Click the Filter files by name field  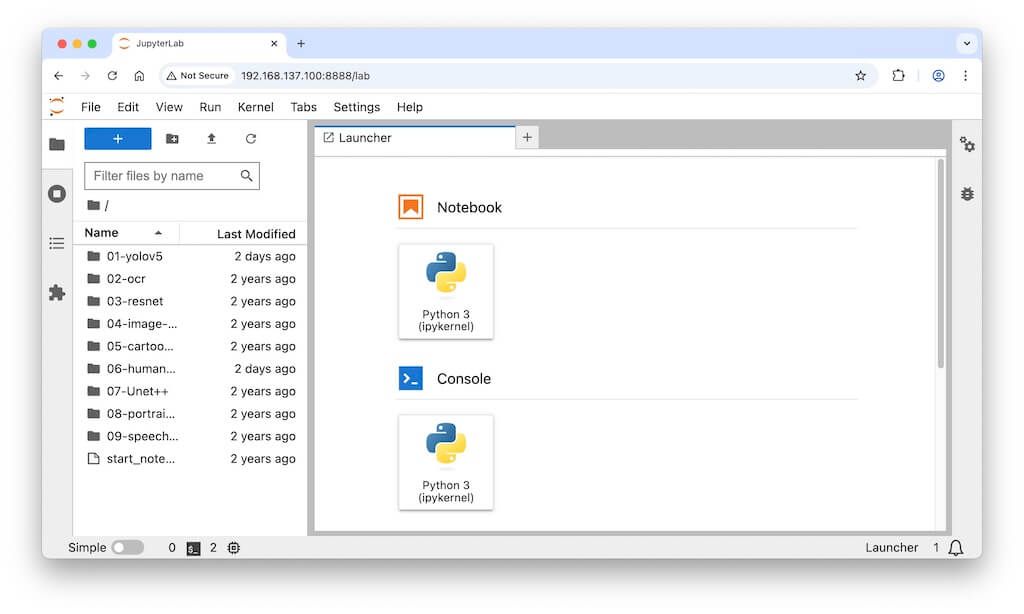coord(162,176)
